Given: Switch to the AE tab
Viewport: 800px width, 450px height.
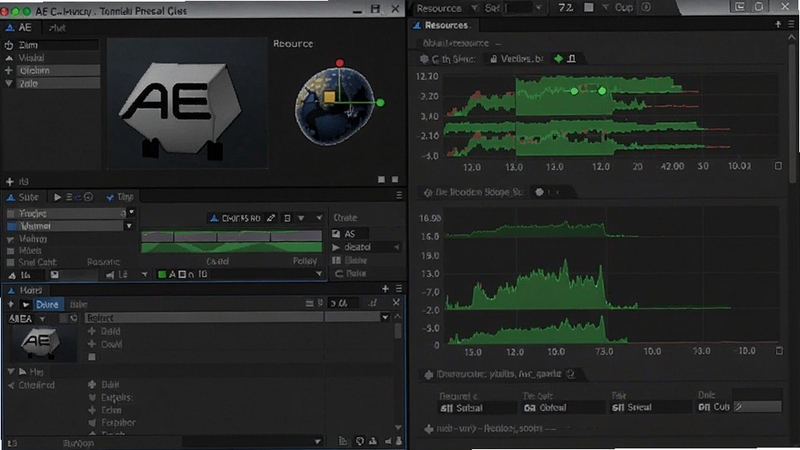Looking at the screenshot, I should tap(19, 28).
